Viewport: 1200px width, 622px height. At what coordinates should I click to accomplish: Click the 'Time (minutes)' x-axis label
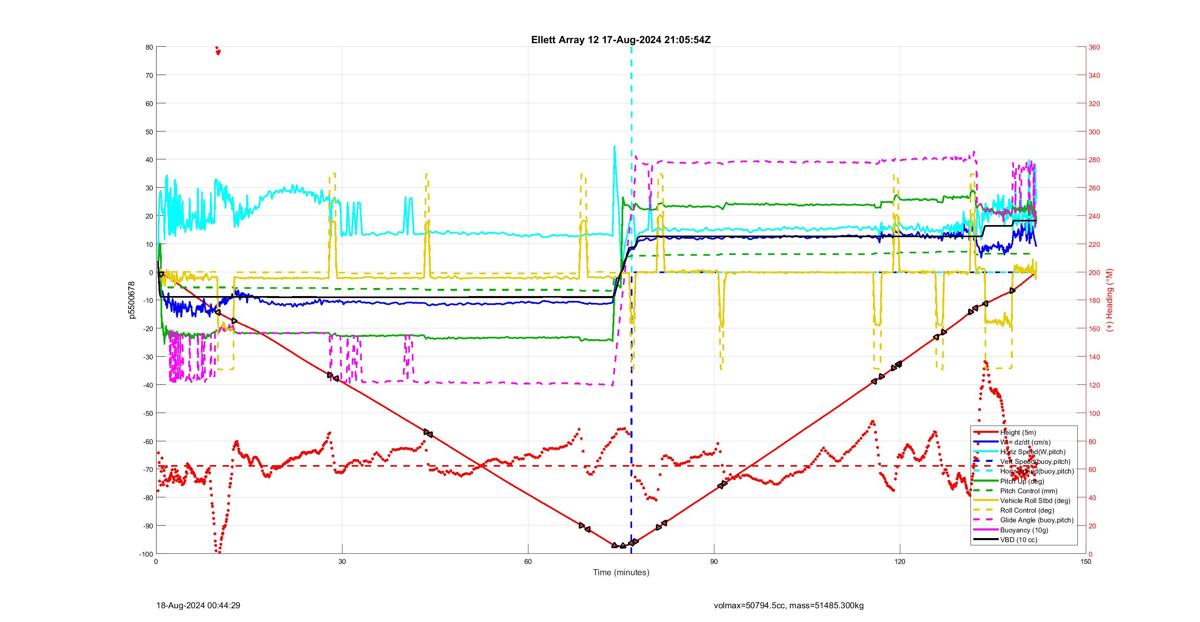(x=620, y=573)
